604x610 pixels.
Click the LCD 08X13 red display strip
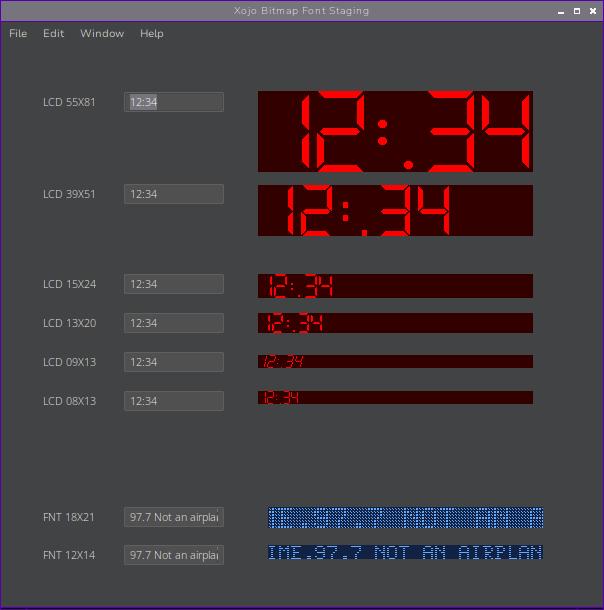[395, 397]
